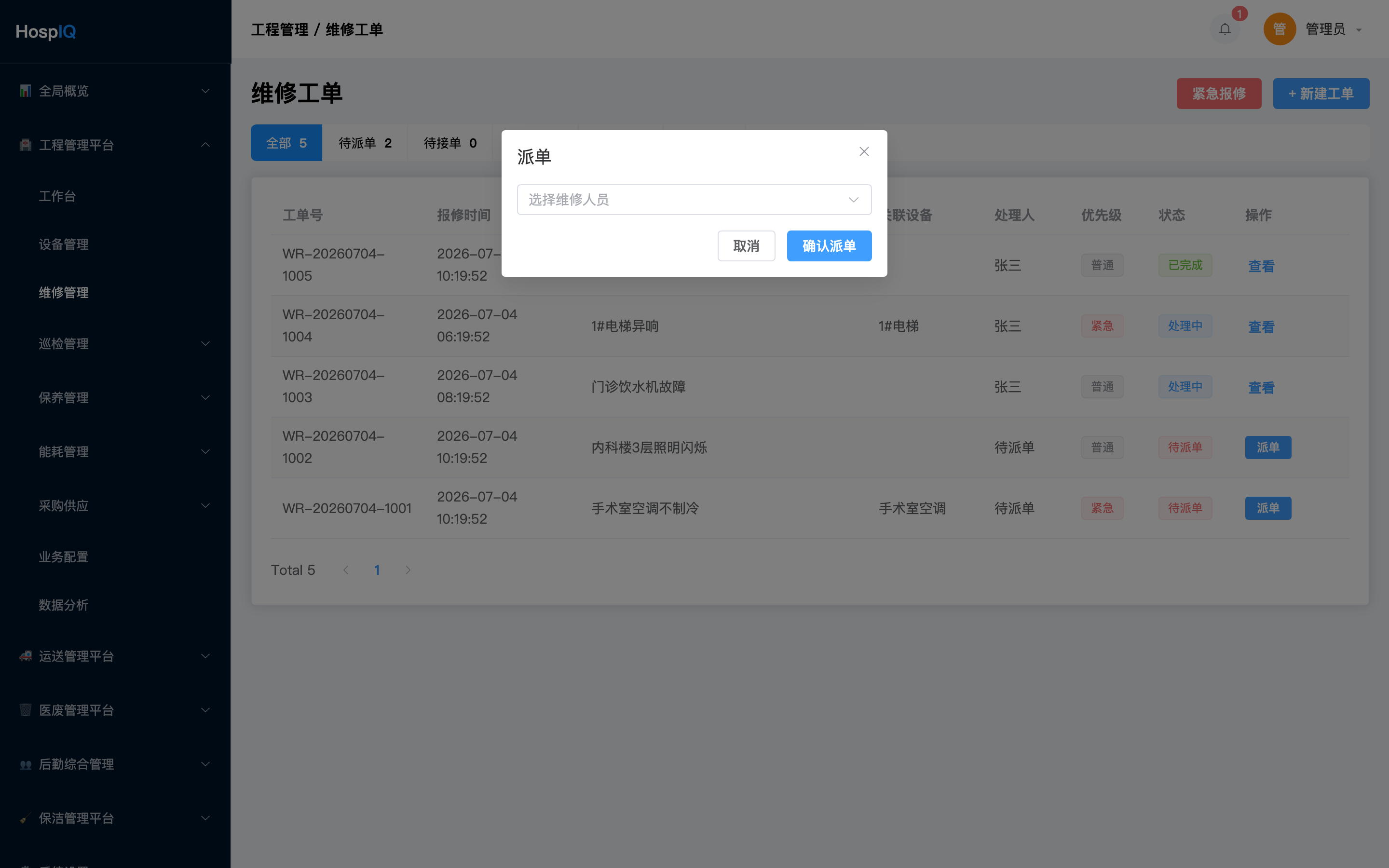Close the 派单 dialog
1389x868 pixels.
coord(864,151)
